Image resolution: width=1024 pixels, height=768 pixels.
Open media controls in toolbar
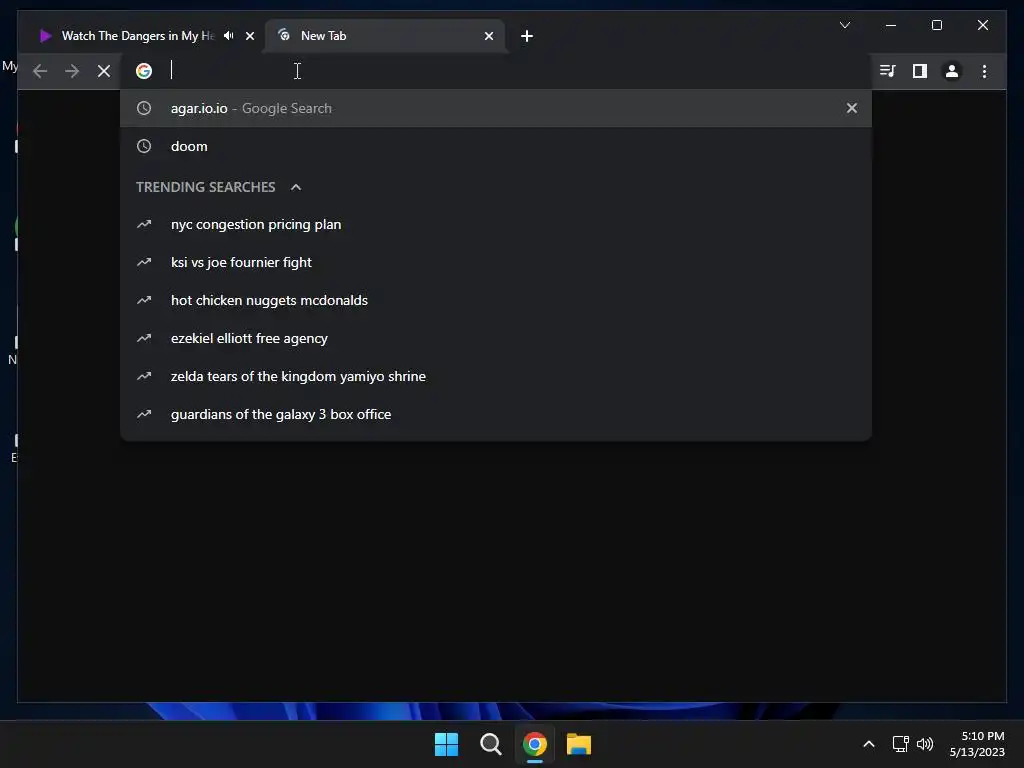click(888, 71)
